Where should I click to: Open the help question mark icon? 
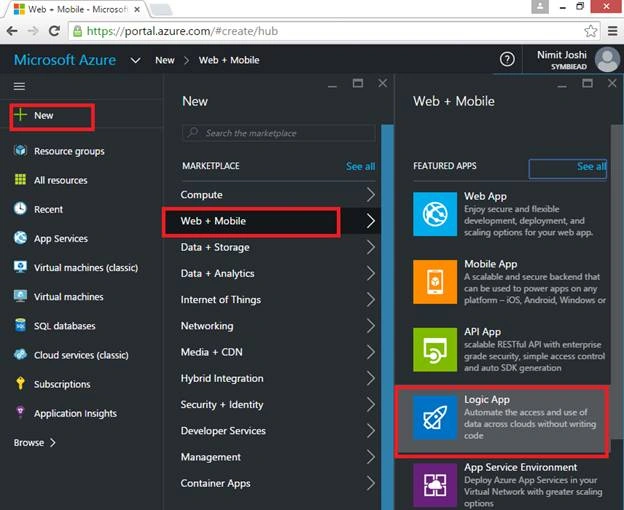pos(507,60)
